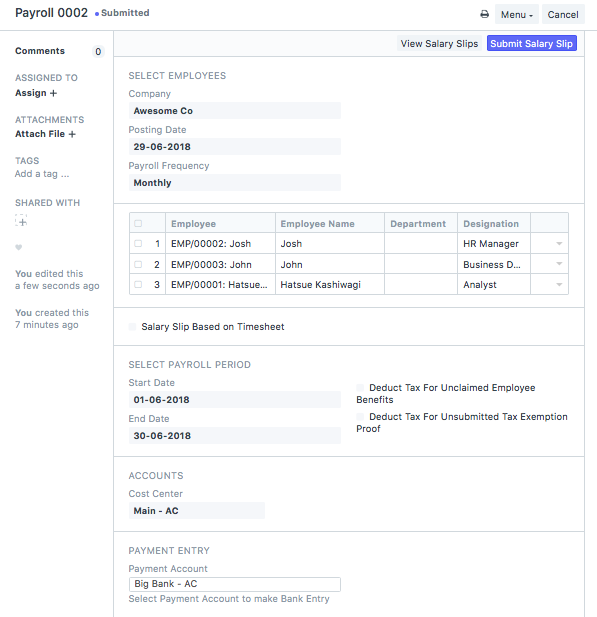Click the Hatsue Kashiwagi name cell

[x=330, y=284]
